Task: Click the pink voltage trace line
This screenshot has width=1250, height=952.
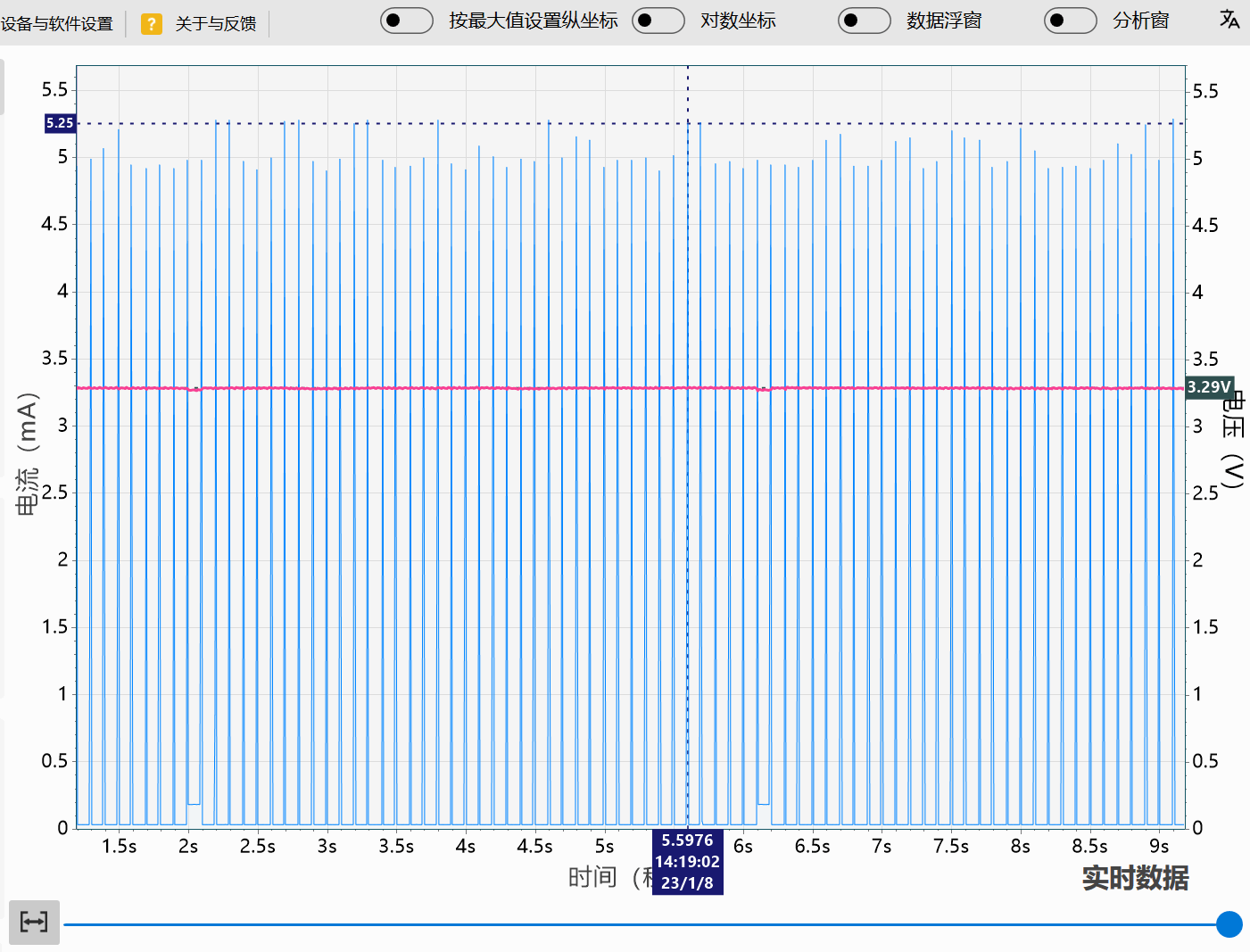Action: [x=446, y=388]
